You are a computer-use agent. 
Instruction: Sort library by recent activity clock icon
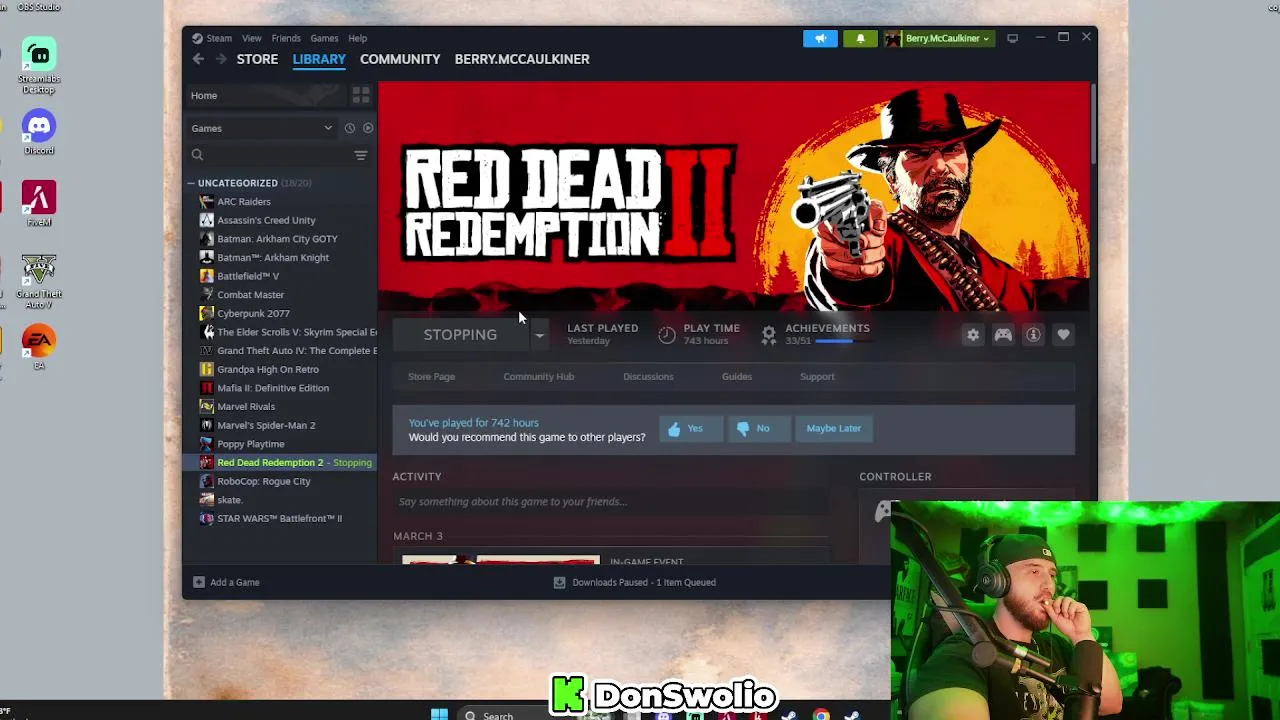click(349, 128)
